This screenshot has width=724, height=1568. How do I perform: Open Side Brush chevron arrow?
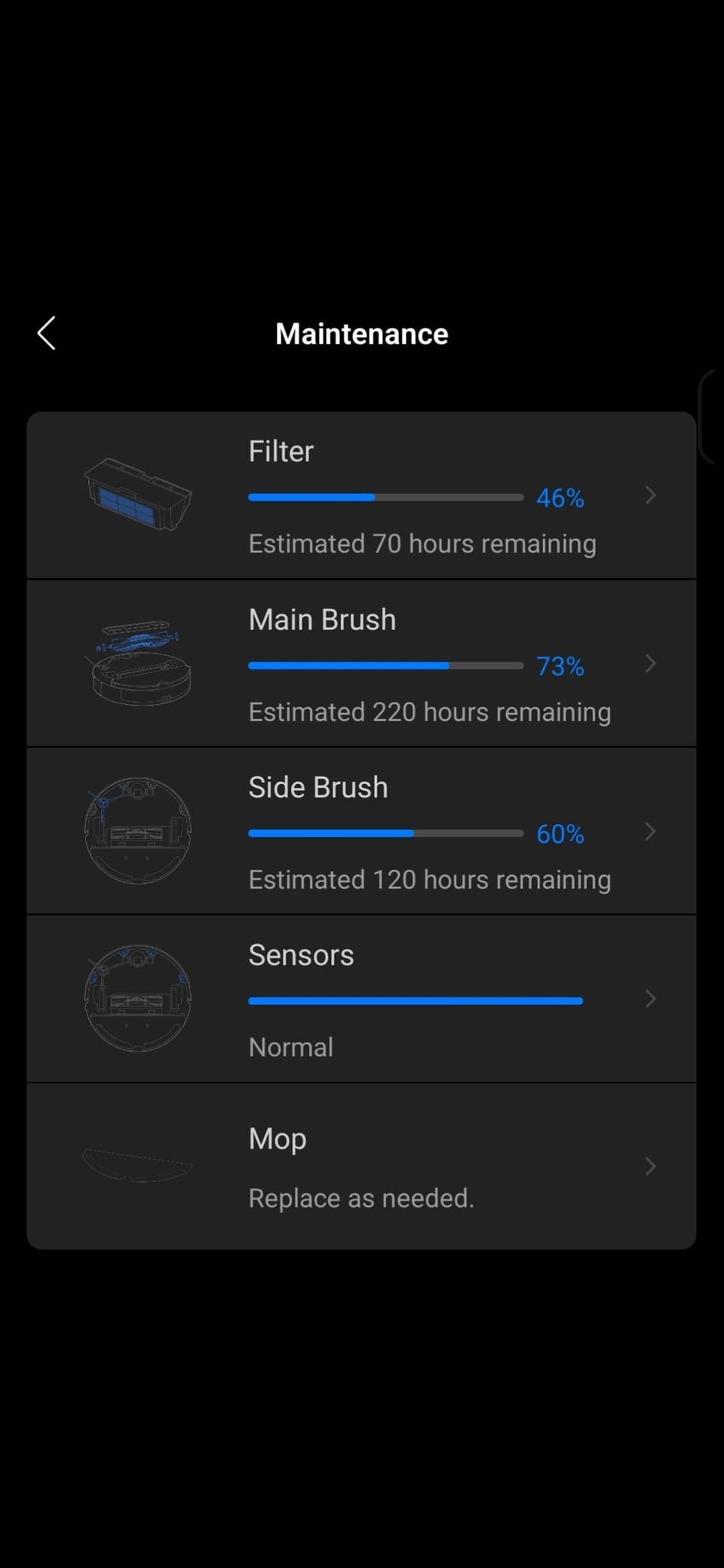point(650,831)
